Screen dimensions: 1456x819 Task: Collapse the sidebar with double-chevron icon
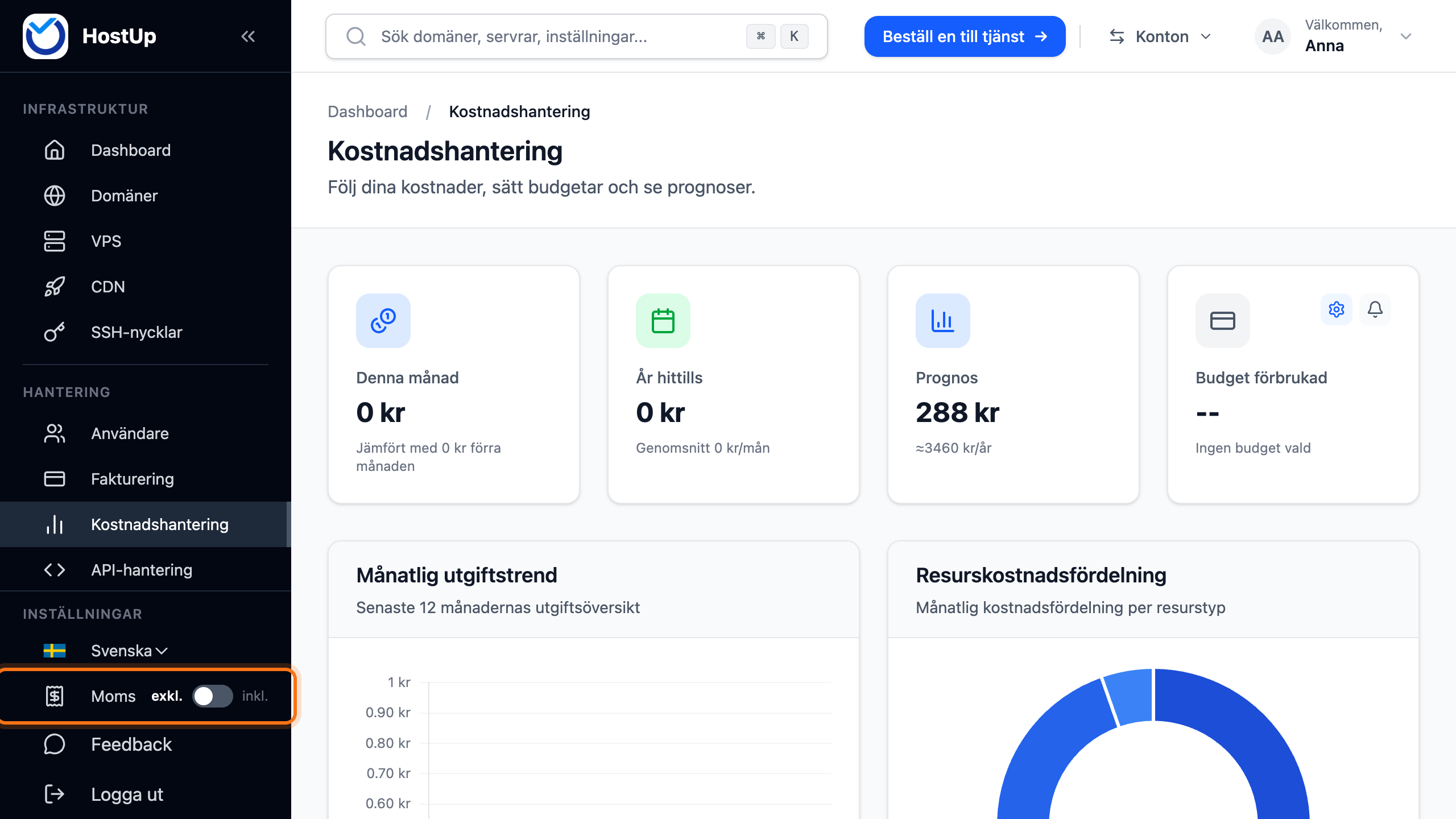[x=248, y=36]
